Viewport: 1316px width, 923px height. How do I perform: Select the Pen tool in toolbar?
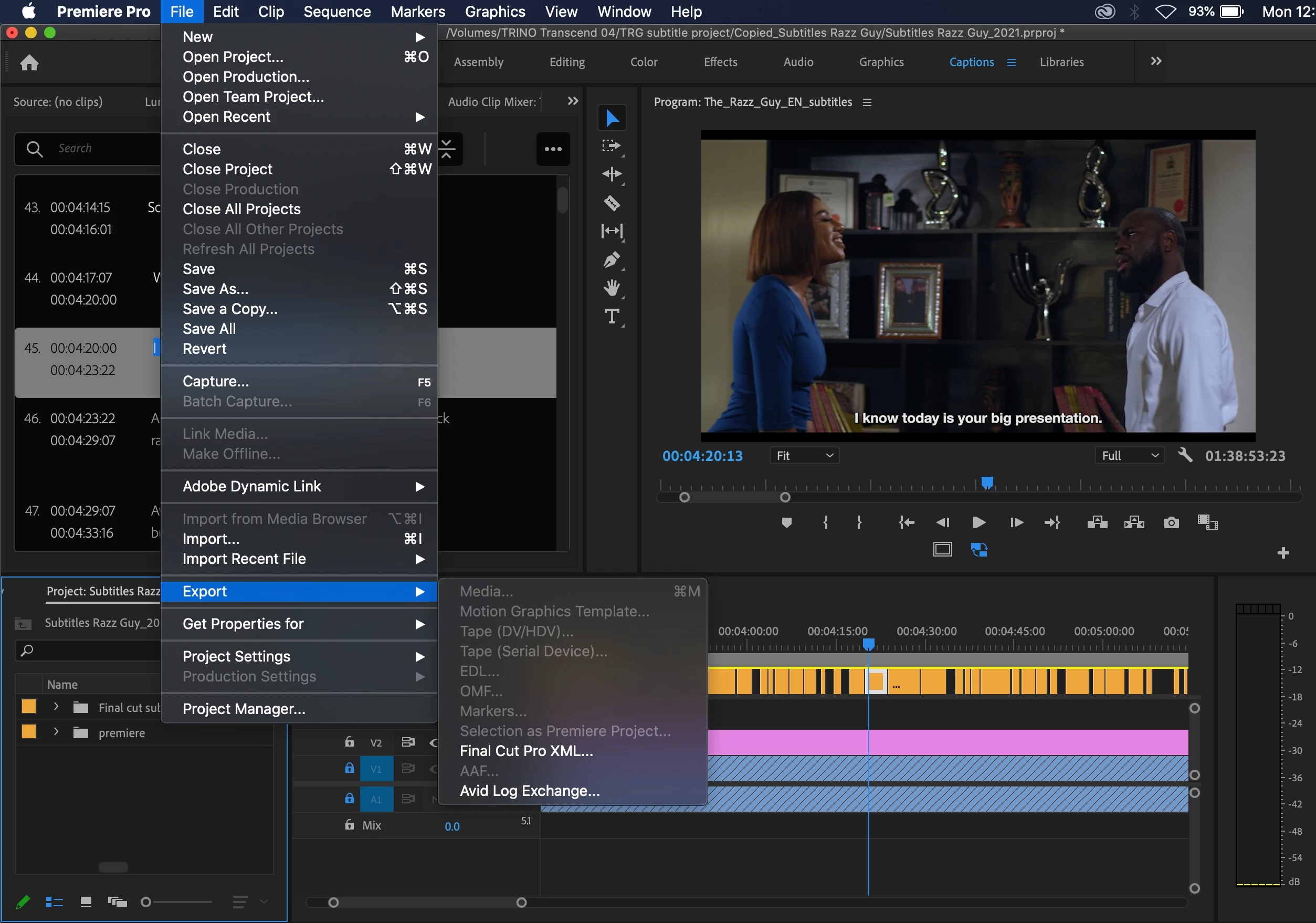[x=612, y=260]
